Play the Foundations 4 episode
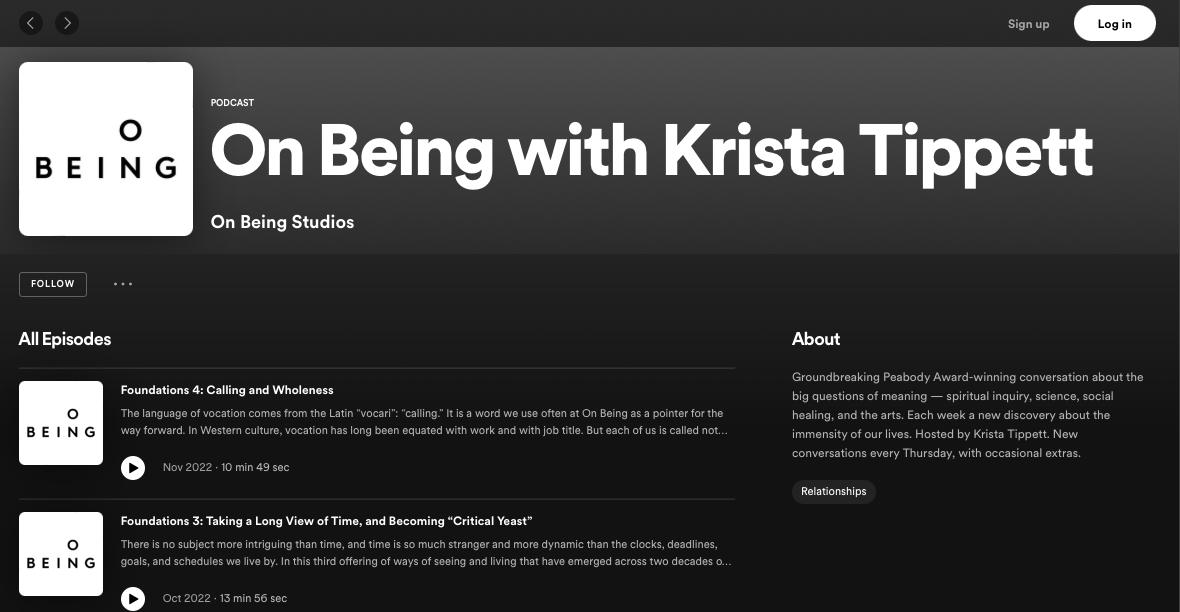The image size is (1180, 612). pos(133,468)
